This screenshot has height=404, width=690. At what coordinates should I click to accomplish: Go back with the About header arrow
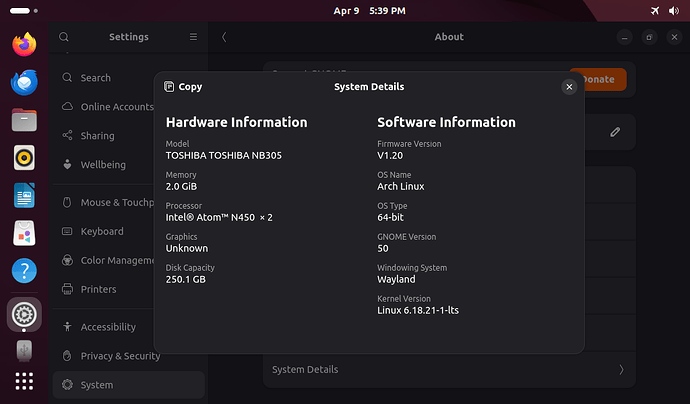click(x=224, y=37)
